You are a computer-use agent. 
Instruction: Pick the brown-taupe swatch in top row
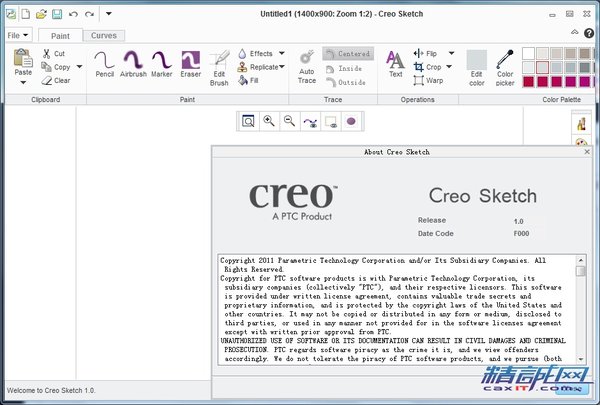click(x=584, y=54)
